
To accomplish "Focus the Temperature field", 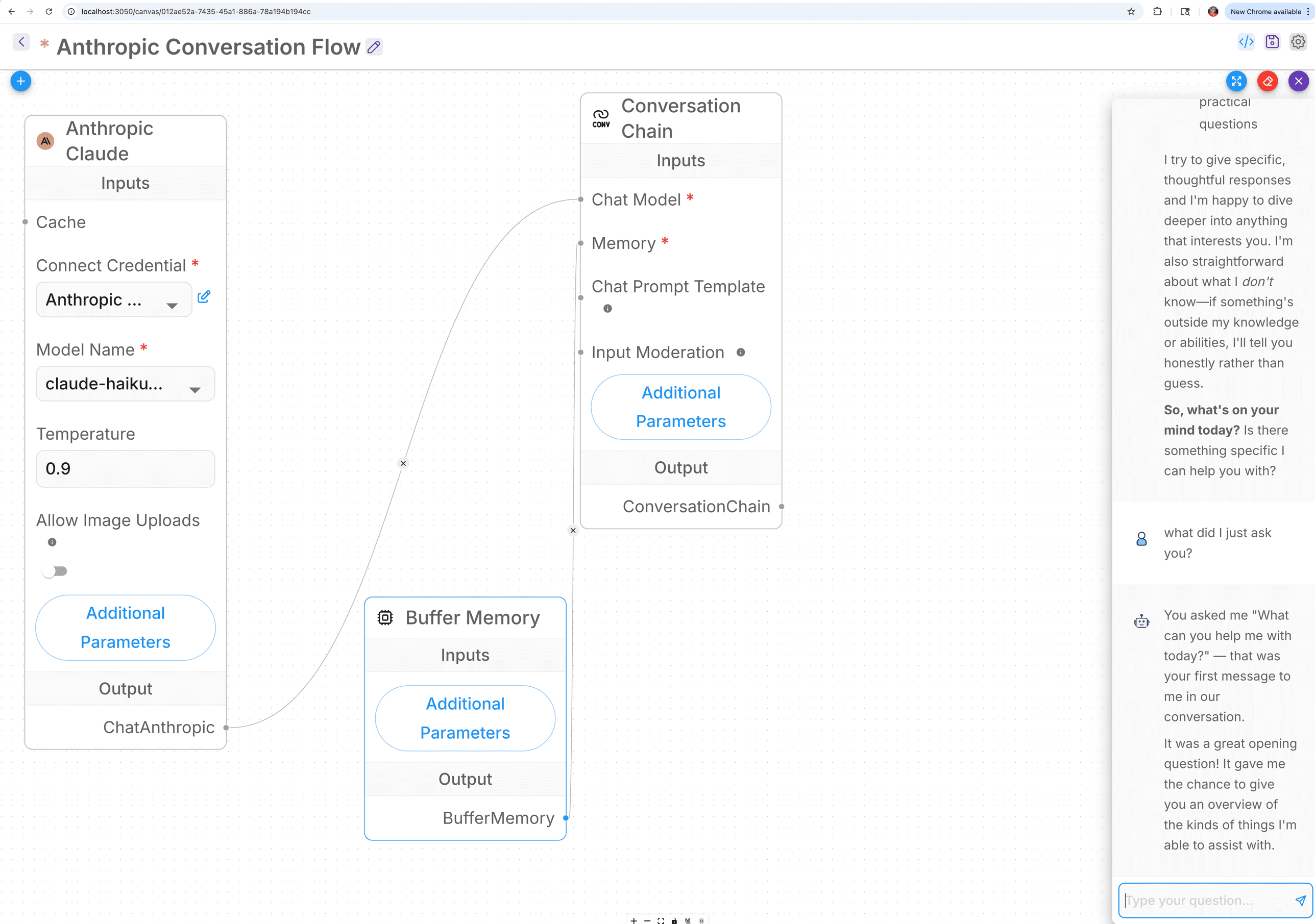I will coord(126,468).
